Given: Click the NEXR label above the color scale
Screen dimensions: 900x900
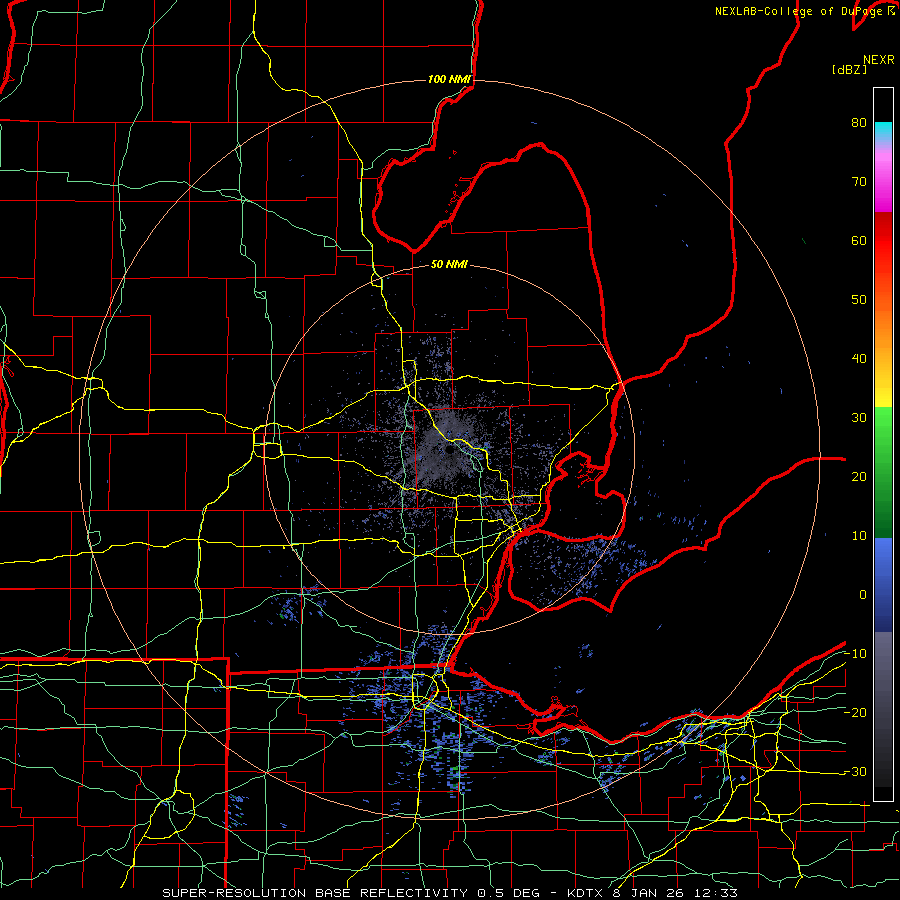Looking at the screenshot, I should (879, 60).
